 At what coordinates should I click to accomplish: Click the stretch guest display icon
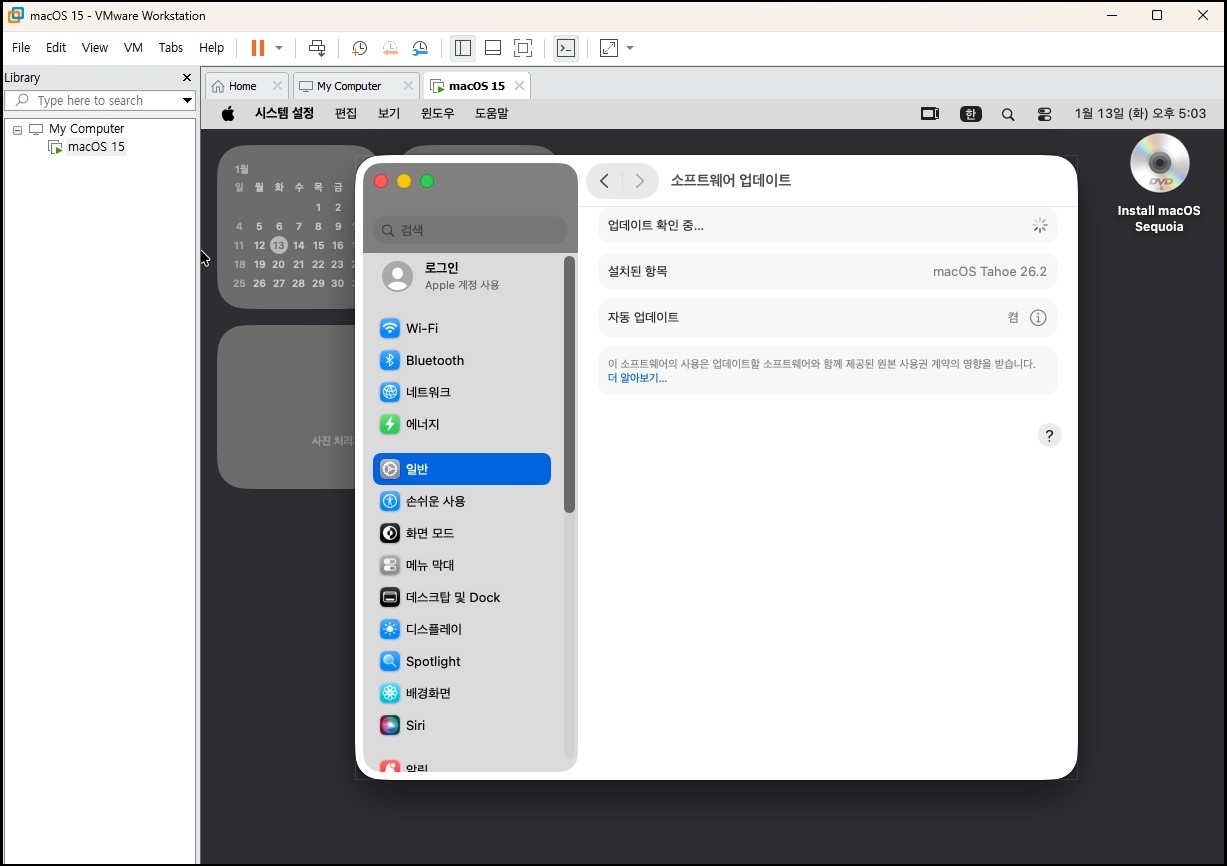[609, 48]
